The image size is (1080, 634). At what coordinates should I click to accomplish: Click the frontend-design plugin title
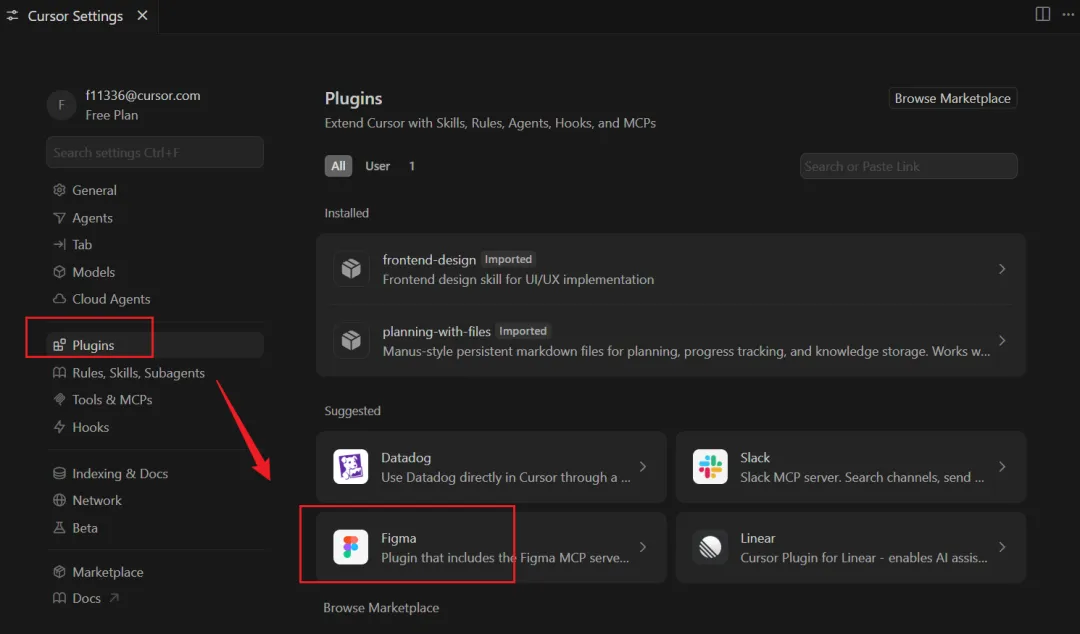[429, 260]
